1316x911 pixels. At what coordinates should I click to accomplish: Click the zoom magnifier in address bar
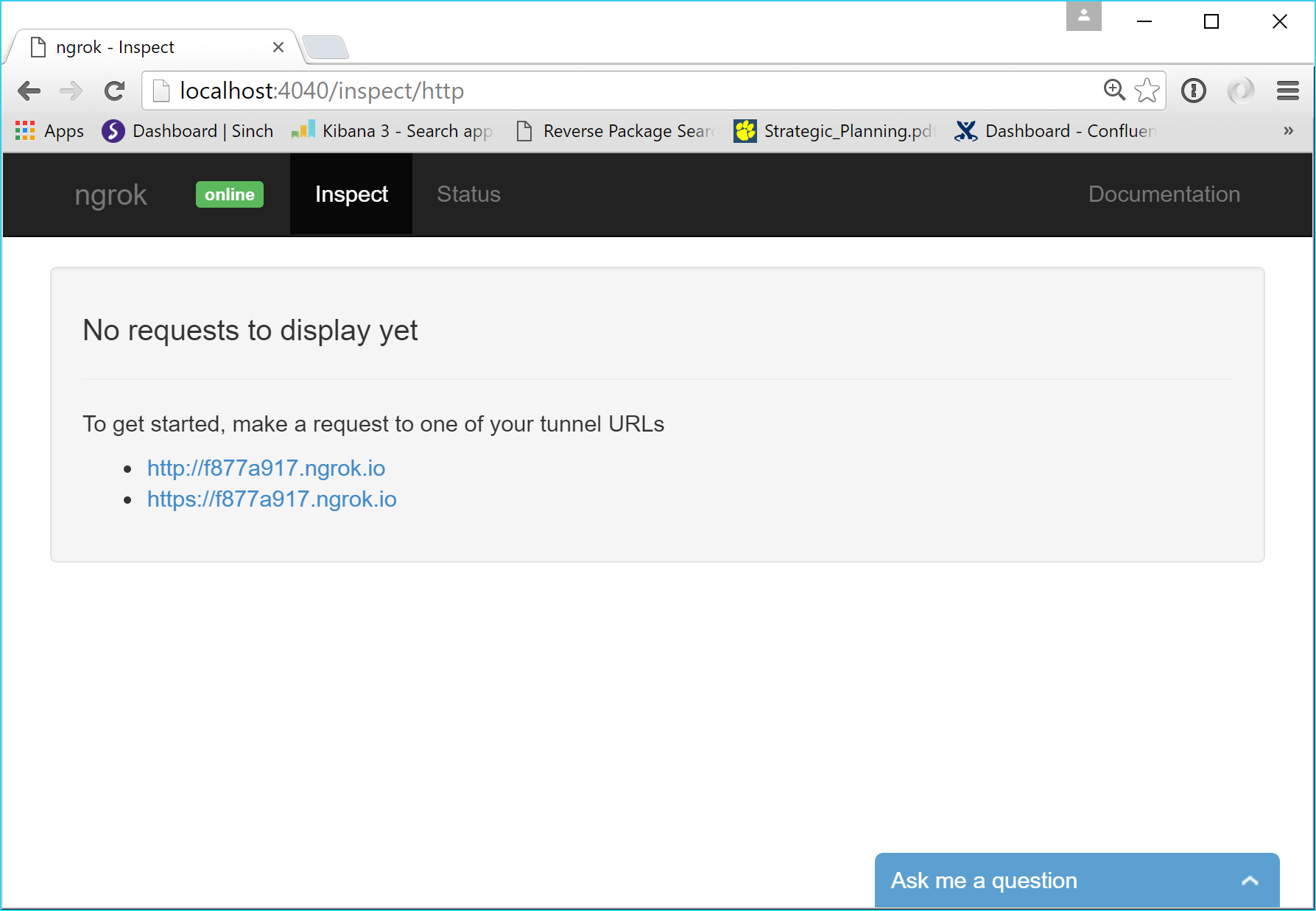point(1113,90)
